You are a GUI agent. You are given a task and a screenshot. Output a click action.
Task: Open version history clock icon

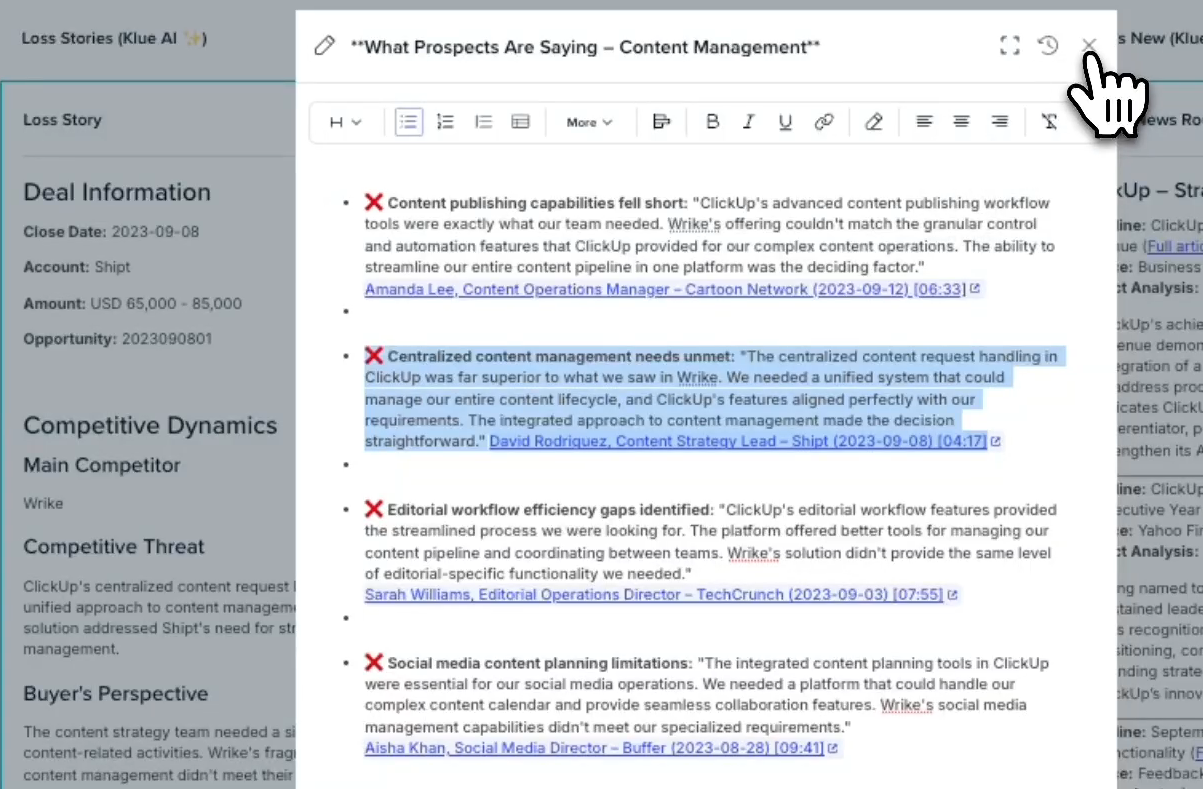point(1048,45)
